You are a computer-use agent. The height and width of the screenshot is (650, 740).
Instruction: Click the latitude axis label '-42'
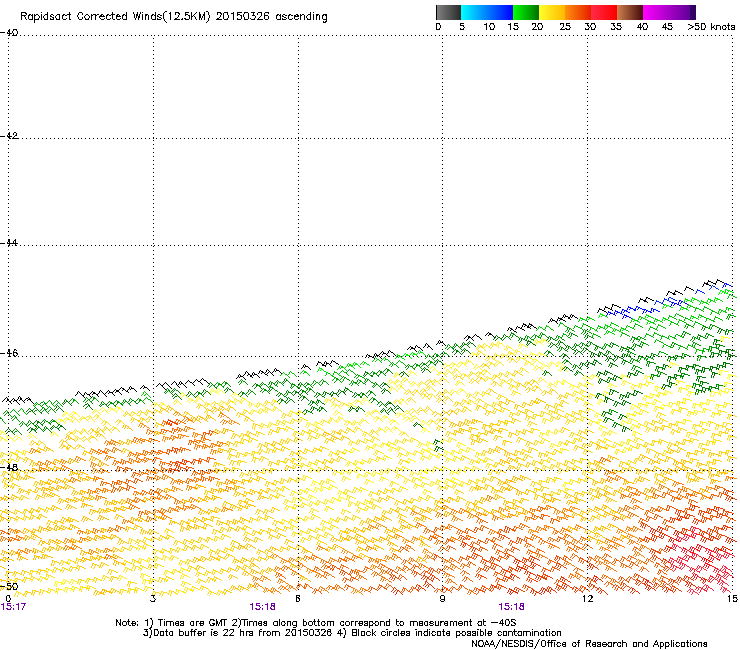(9, 135)
